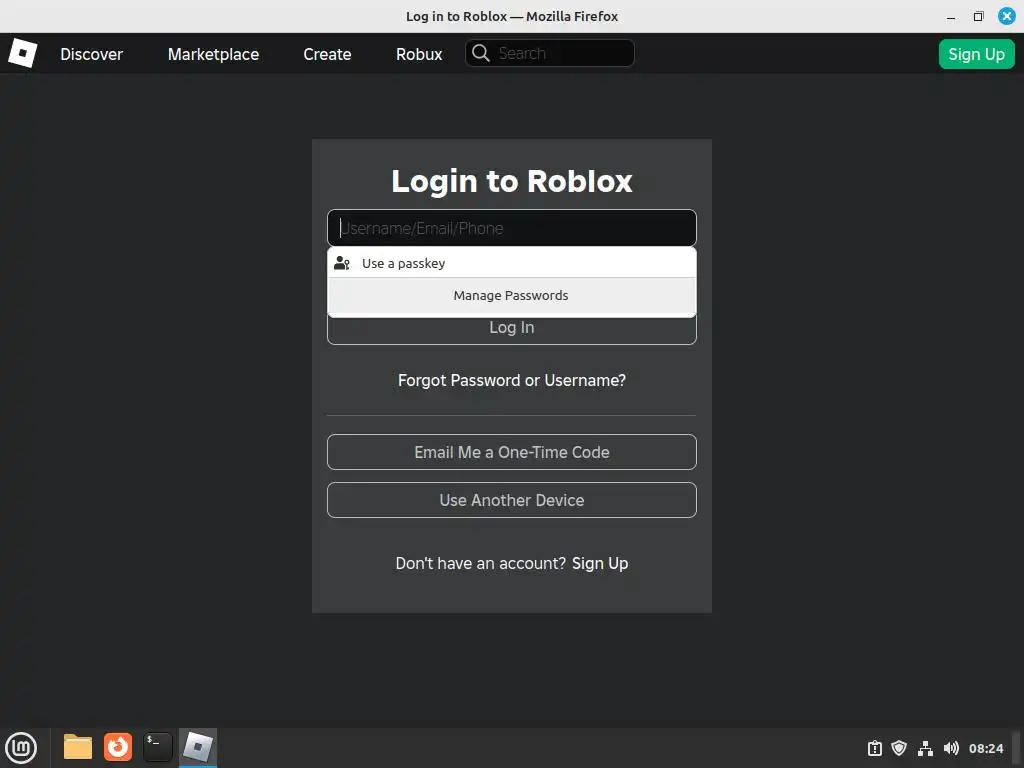Click the Log In button
Image resolution: width=1024 pixels, height=768 pixels.
pyautogui.click(x=511, y=328)
